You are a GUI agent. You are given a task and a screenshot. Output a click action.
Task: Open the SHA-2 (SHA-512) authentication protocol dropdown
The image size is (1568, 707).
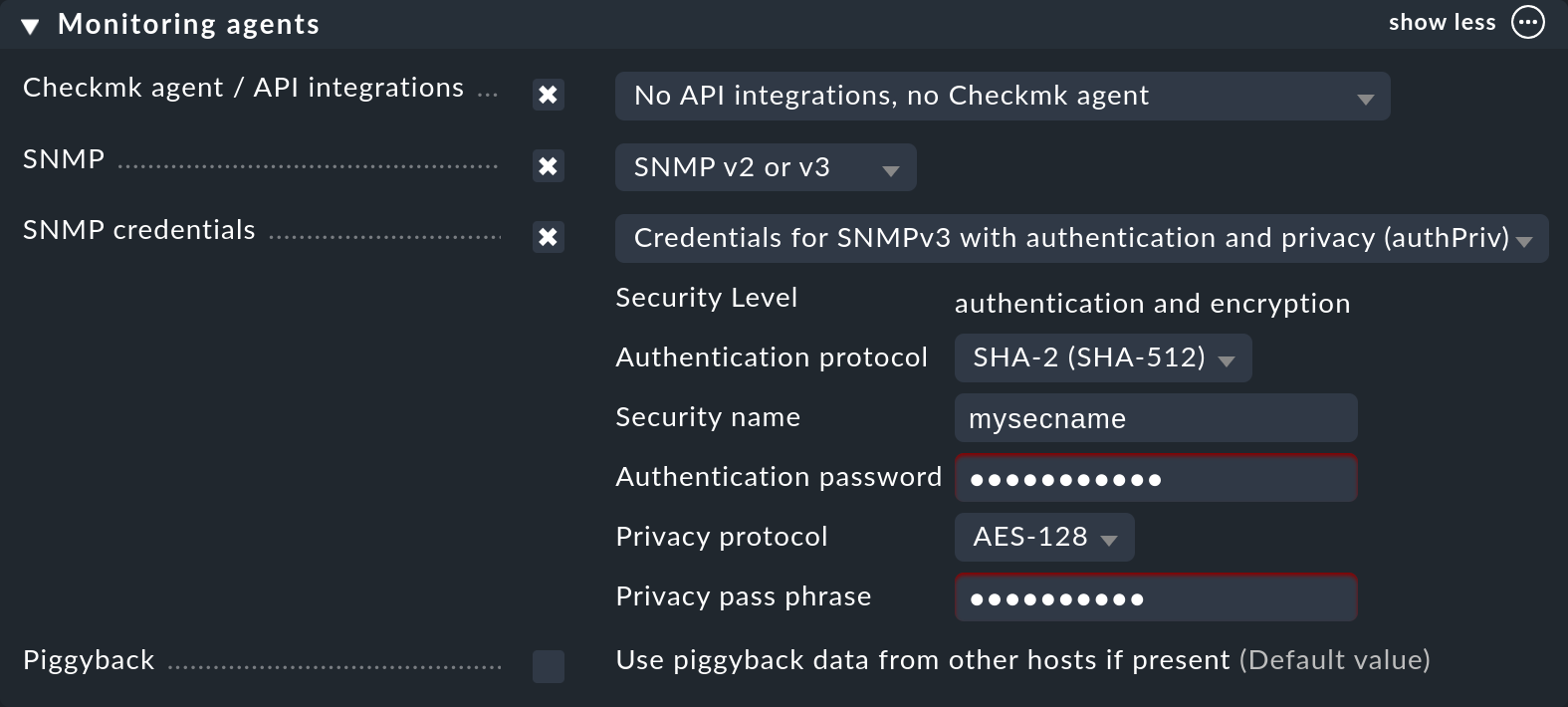point(1103,357)
